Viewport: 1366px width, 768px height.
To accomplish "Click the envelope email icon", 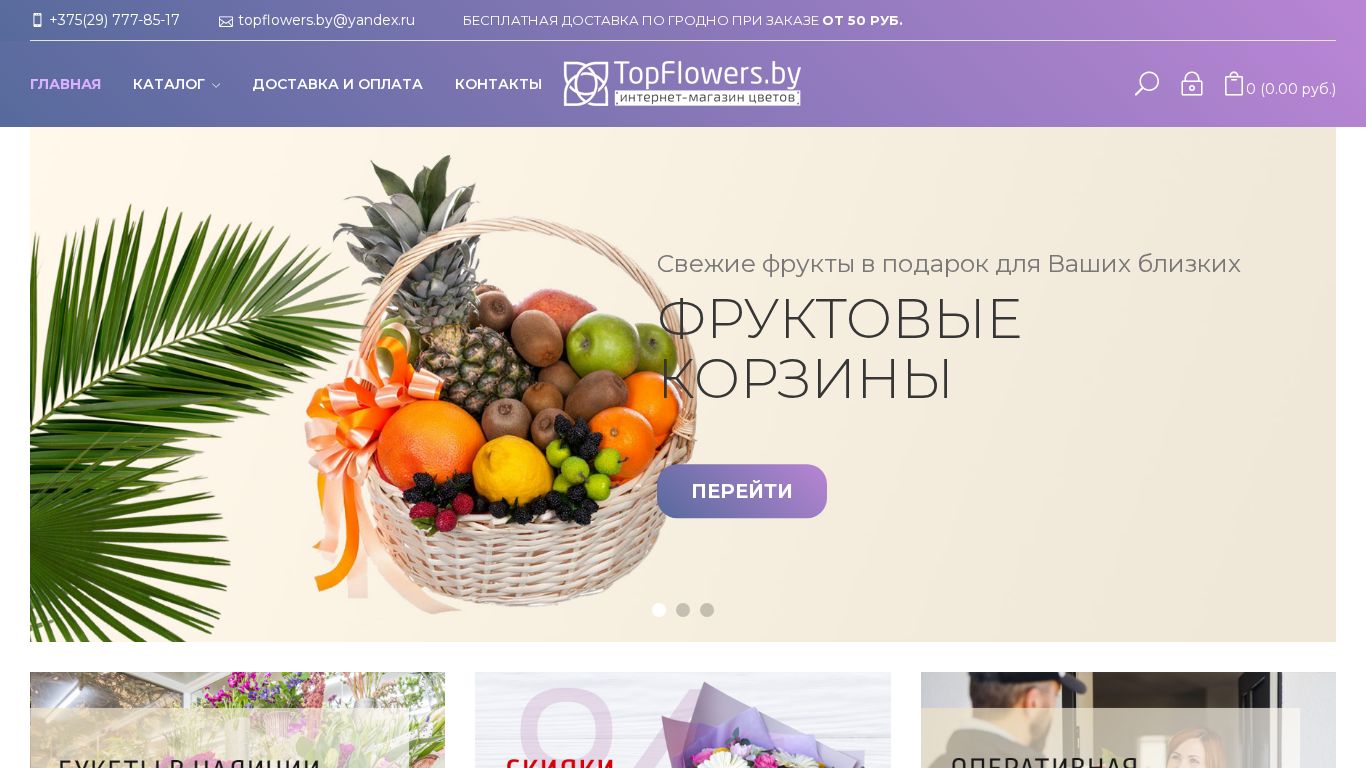I will tap(226, 21).
